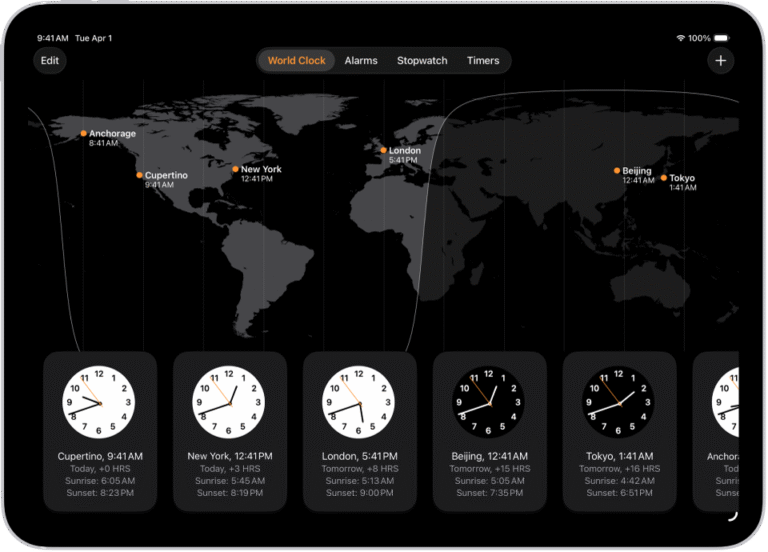Select the London analog clock face
This screenshot has width=768, height=552.
[359, 402]
